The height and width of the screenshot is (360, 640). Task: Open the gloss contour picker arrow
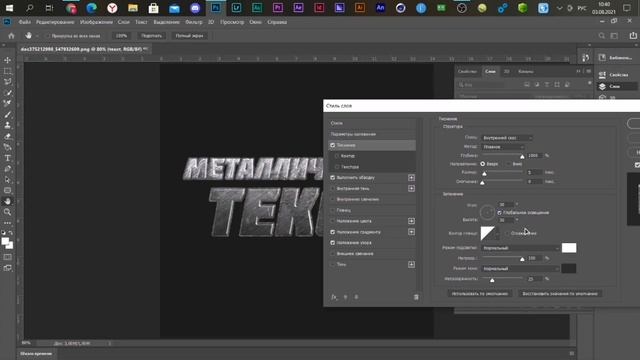tap(497, 233)
